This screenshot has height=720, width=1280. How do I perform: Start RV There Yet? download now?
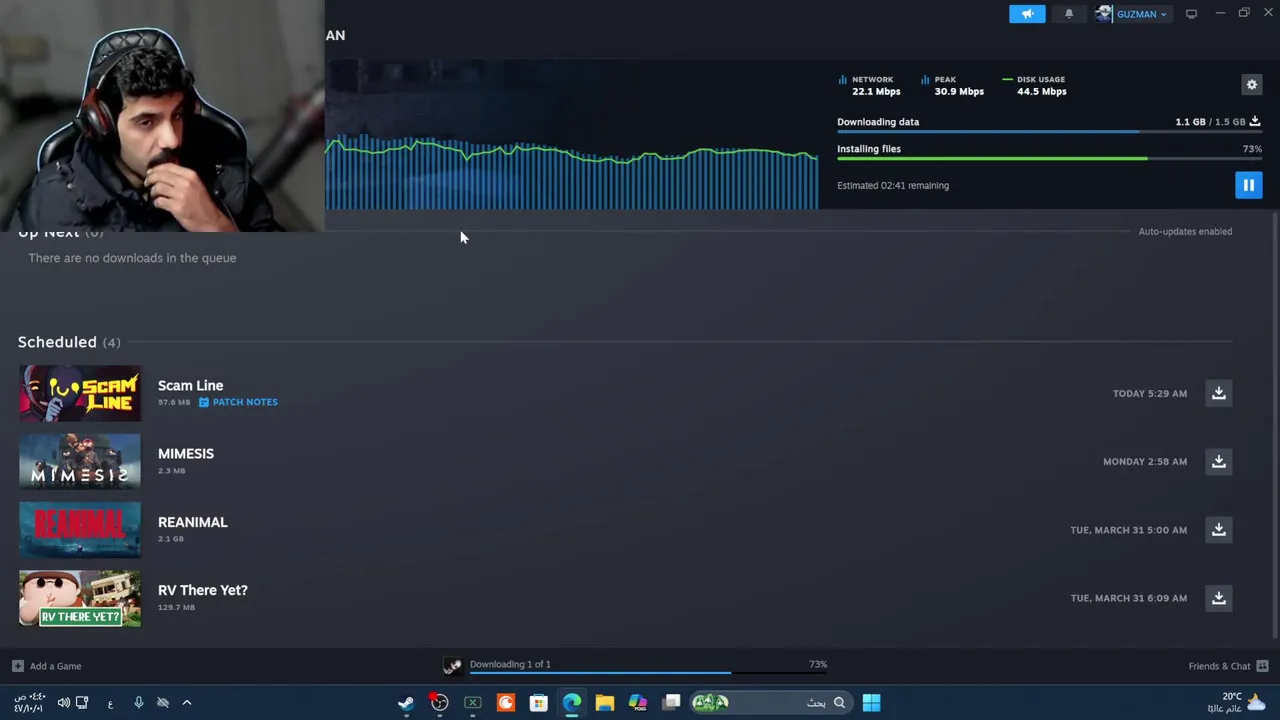(x=1218, y=598)
